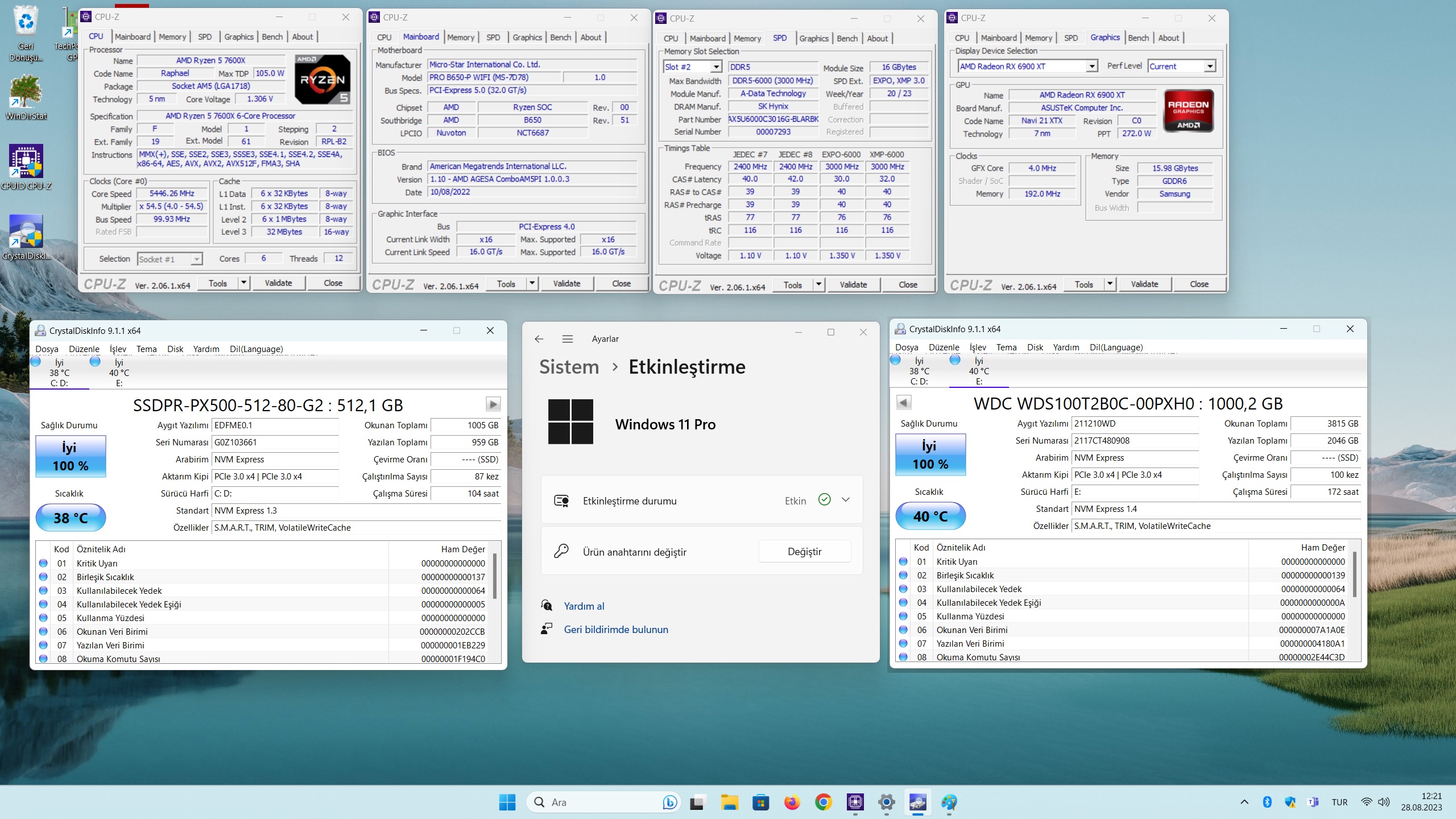The width and height of the screenshot is (1456, 819).
Task: Open the CPUID CPU-Z desktop shortcut
Action: coord(26,167)
